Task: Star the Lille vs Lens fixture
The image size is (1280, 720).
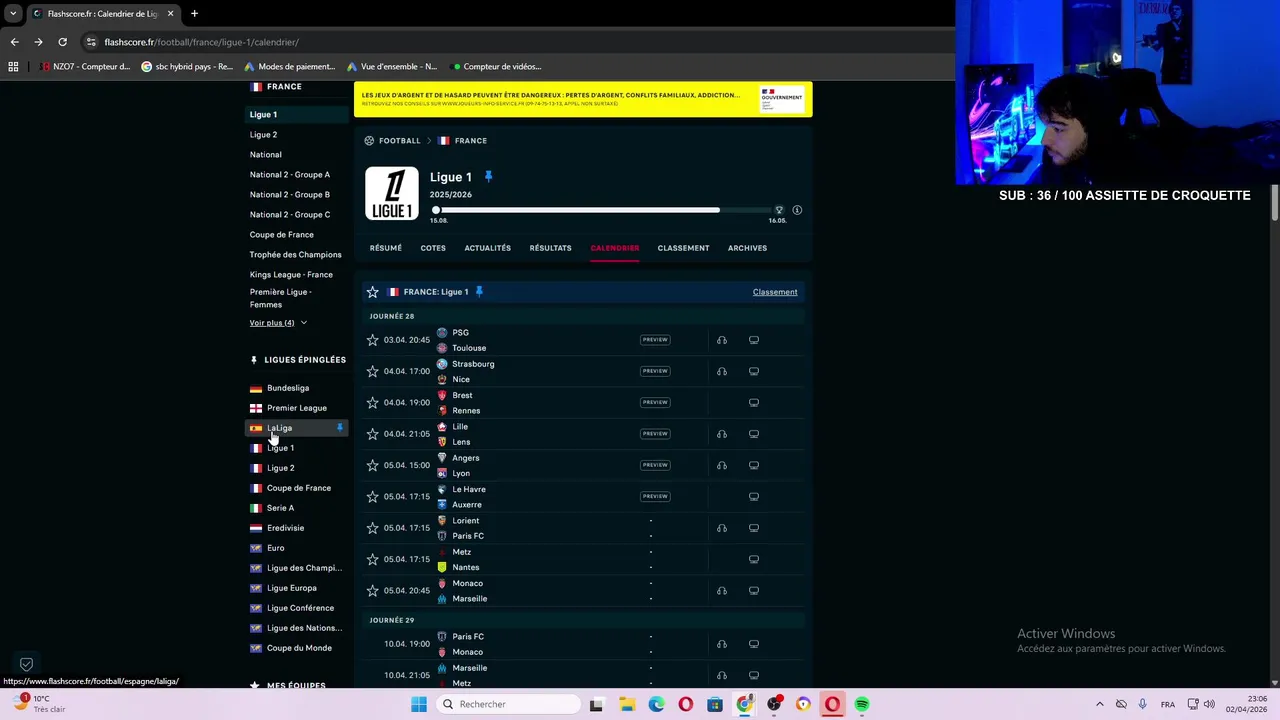Action: pyautogui.click(x=373, y=434)
